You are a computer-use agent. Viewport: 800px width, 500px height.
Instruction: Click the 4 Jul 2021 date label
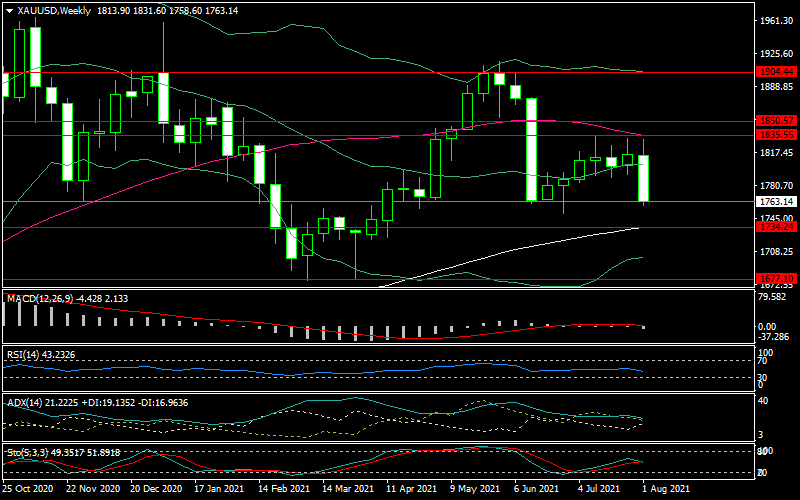tap(599, 488)
